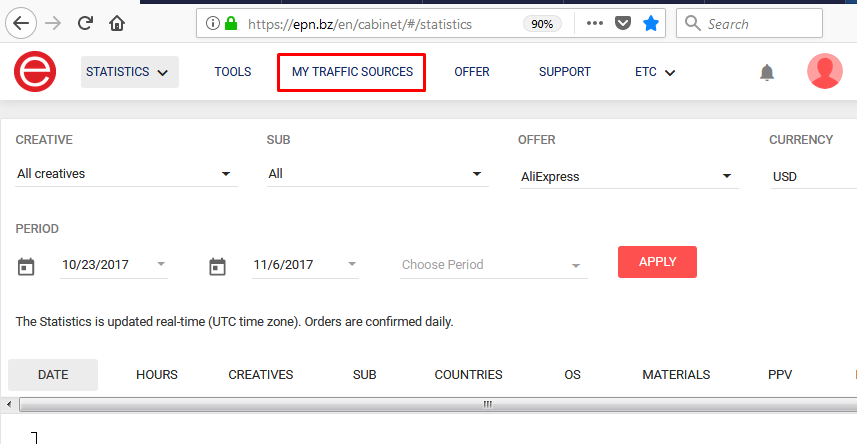
Task: Open notifications with the bell icon
Action: click(x=767, y=72)
